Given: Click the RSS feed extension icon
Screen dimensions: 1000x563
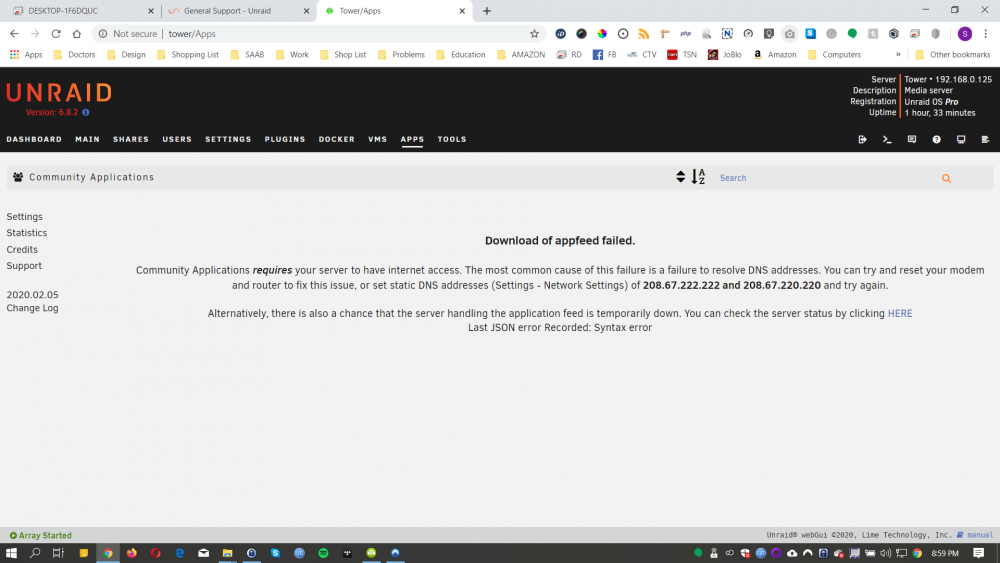Looking at the screenshot, I should click(x=643, y=34).
